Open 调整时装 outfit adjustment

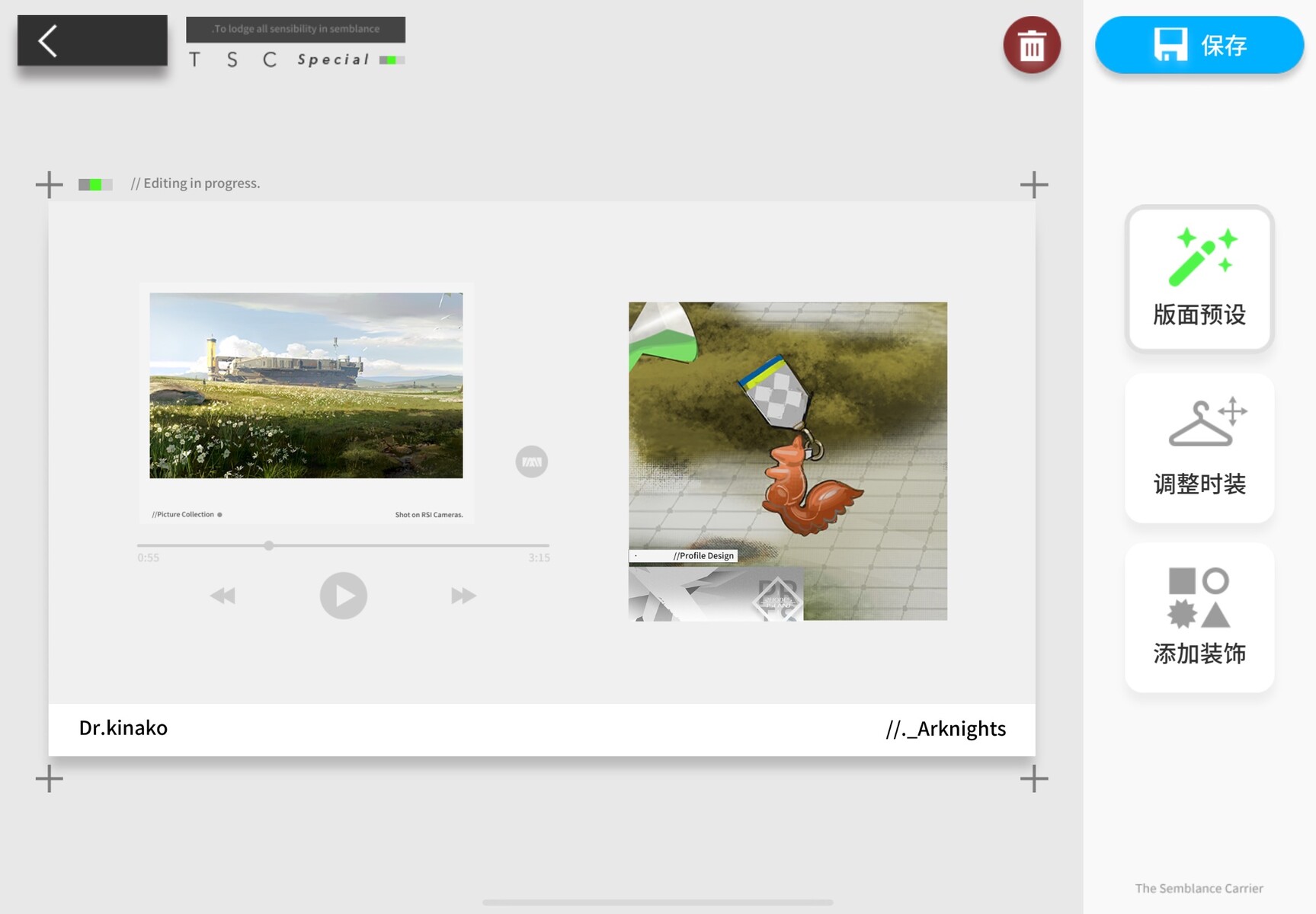[1199, 448]
